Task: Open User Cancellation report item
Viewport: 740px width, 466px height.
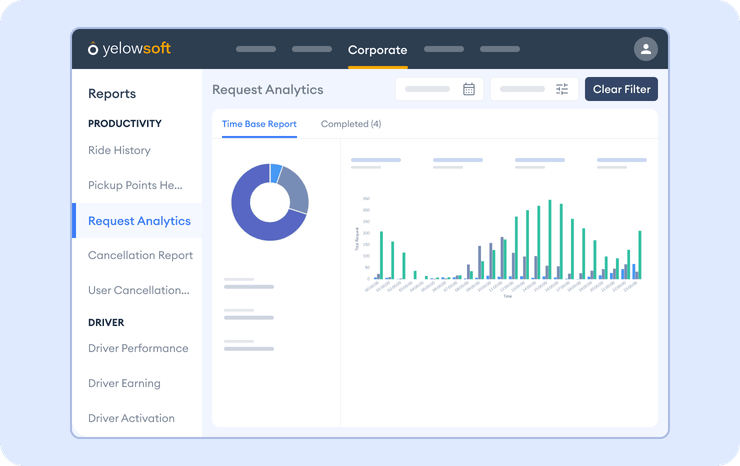Action: 138,290
